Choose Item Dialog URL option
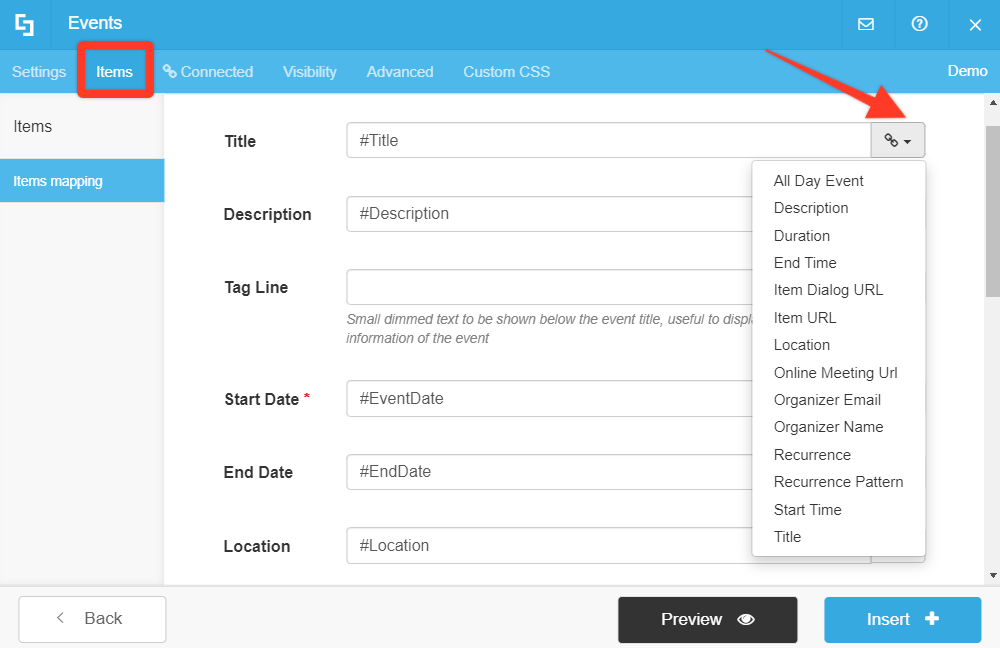 828,290
